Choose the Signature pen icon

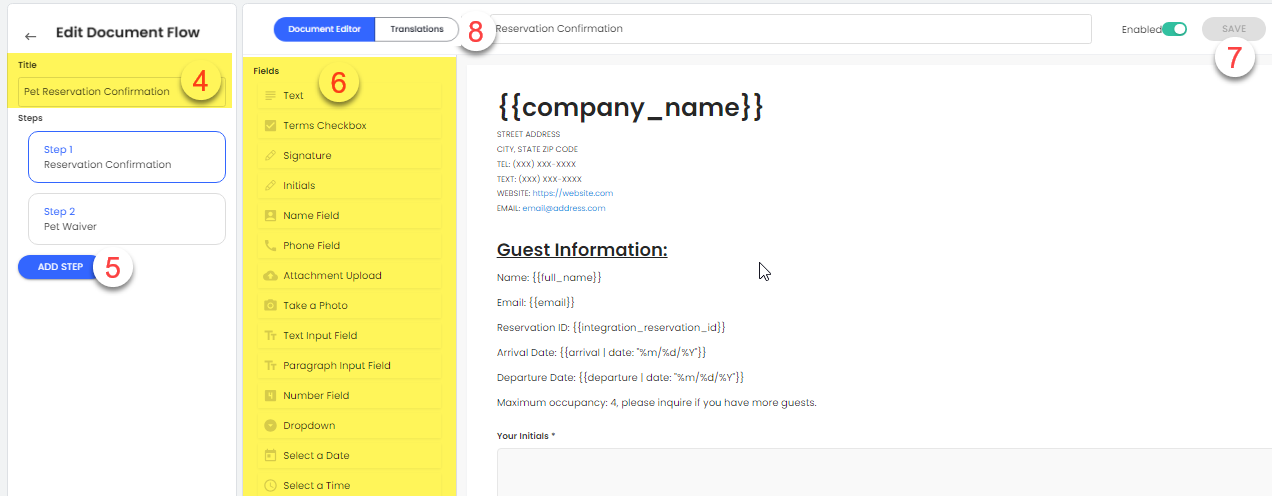(270, 156)
